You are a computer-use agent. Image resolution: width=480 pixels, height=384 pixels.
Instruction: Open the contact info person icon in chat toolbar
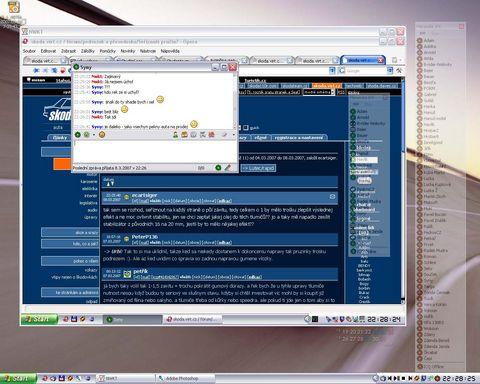tap(175, 134)
